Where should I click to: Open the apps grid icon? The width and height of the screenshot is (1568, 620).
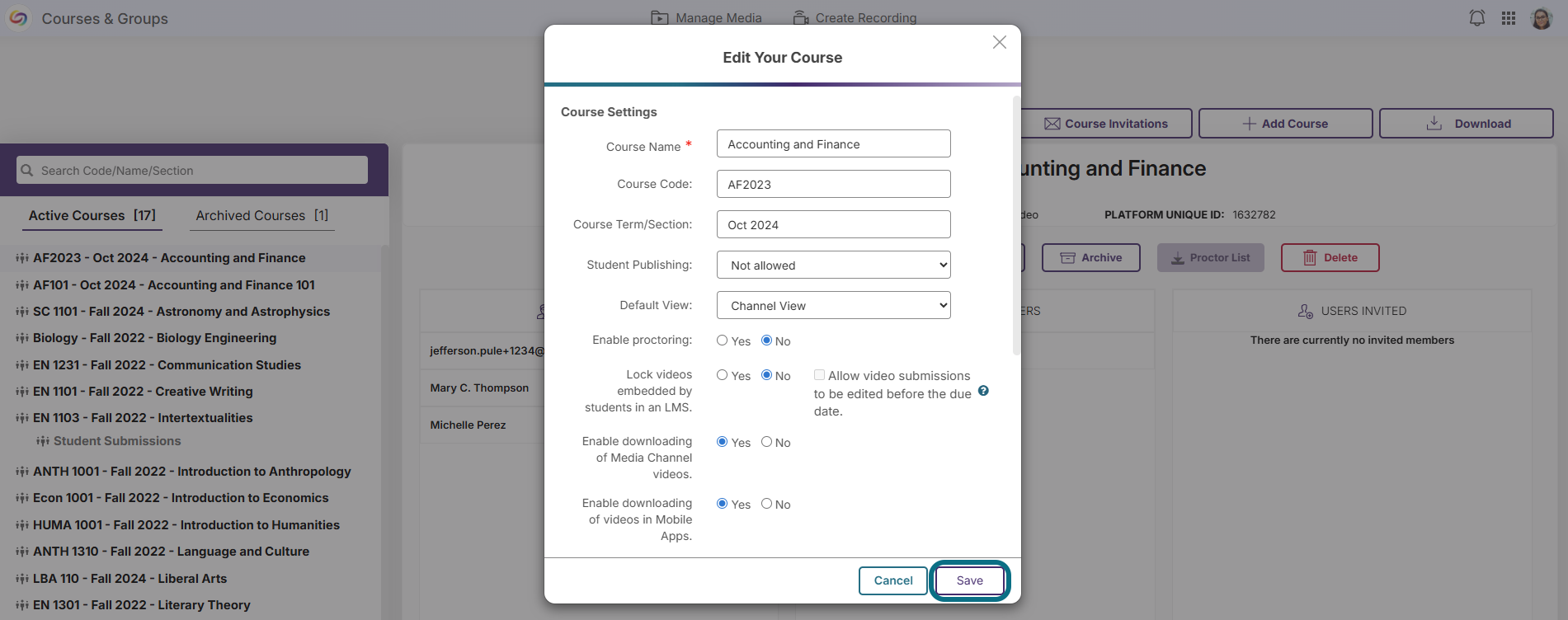click(x=1509, y=18)
